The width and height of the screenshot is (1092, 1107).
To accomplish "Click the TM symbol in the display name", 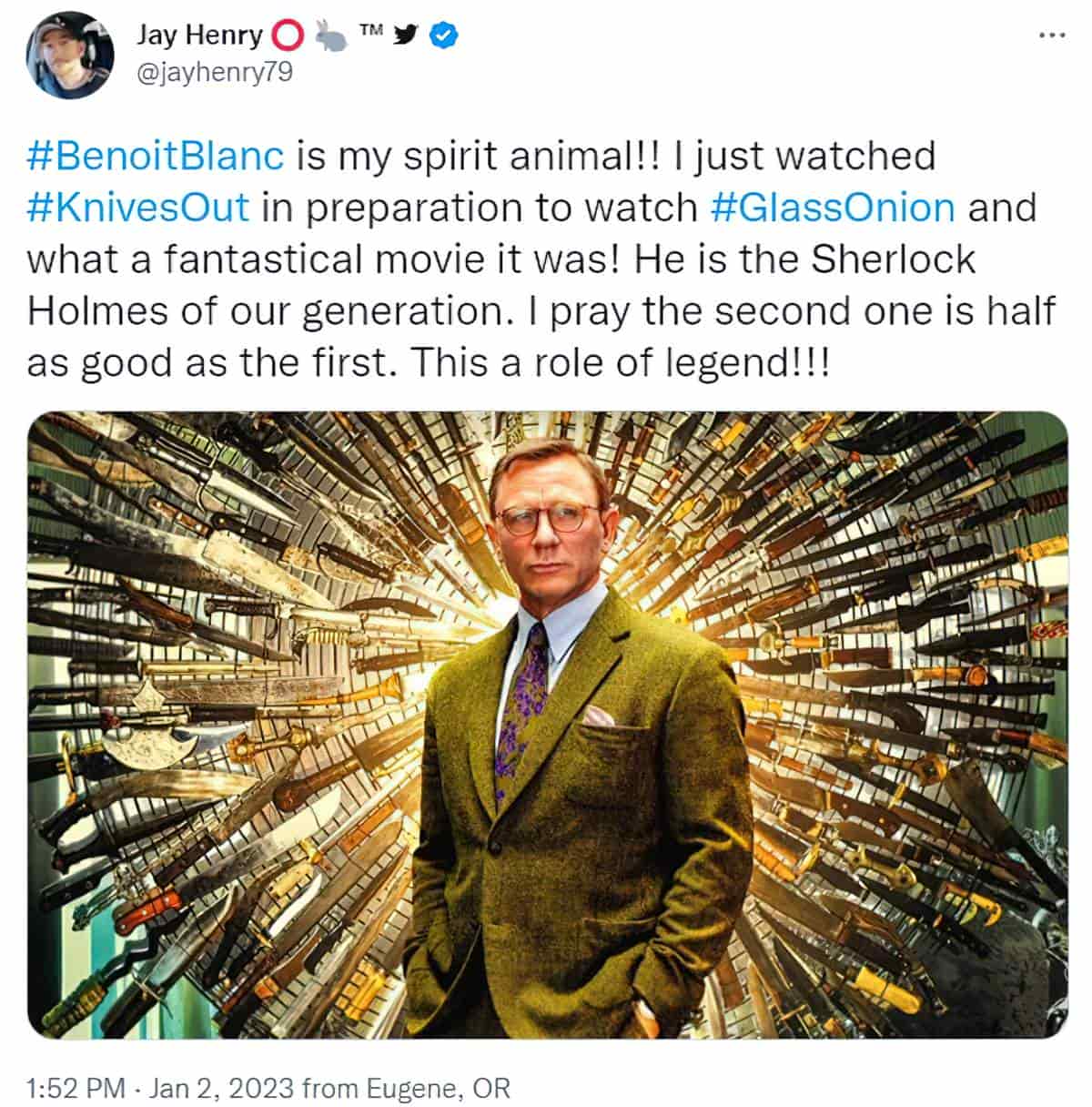I will [x=370, y=30].
